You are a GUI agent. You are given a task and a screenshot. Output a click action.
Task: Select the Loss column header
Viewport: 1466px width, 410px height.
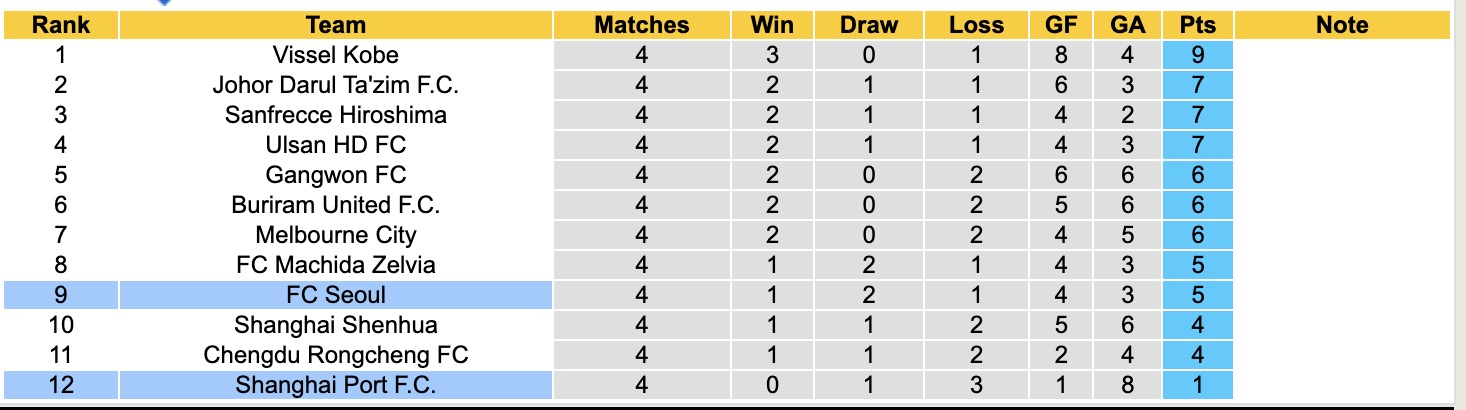pyautogui.click(x=976, y=25)
